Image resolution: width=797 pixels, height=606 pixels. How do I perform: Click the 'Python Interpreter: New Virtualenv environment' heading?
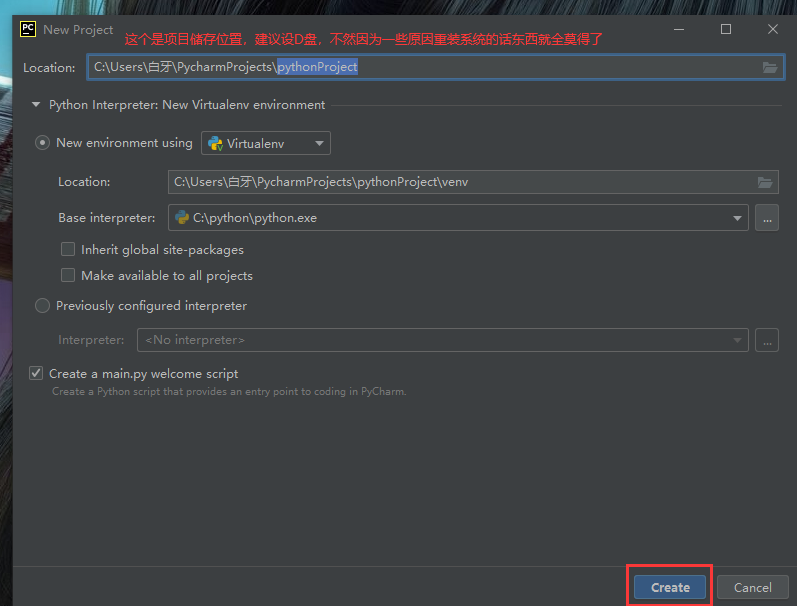coord(187,105)
